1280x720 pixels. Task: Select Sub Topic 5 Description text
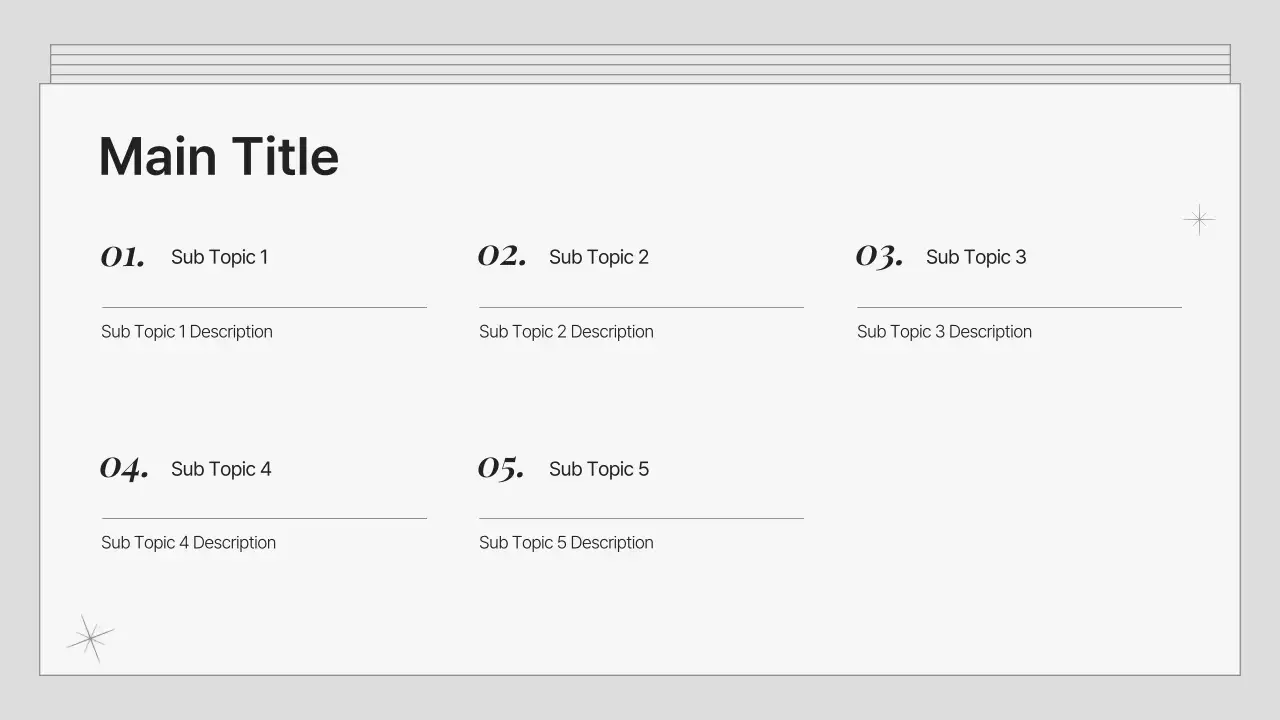pos(565,543)
